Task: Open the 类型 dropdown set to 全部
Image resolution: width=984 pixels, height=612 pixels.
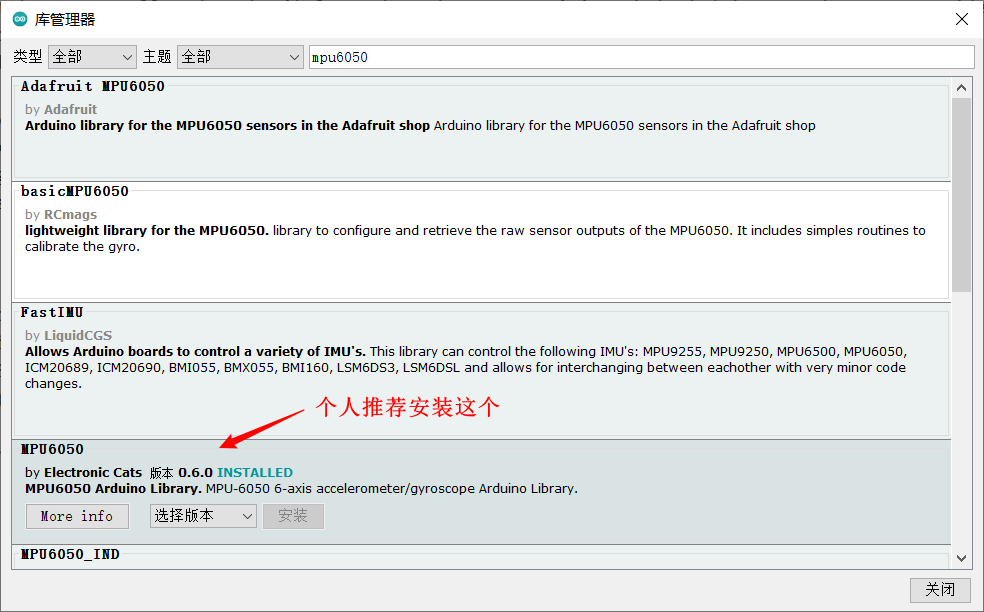Action: (x=92, y=57)
